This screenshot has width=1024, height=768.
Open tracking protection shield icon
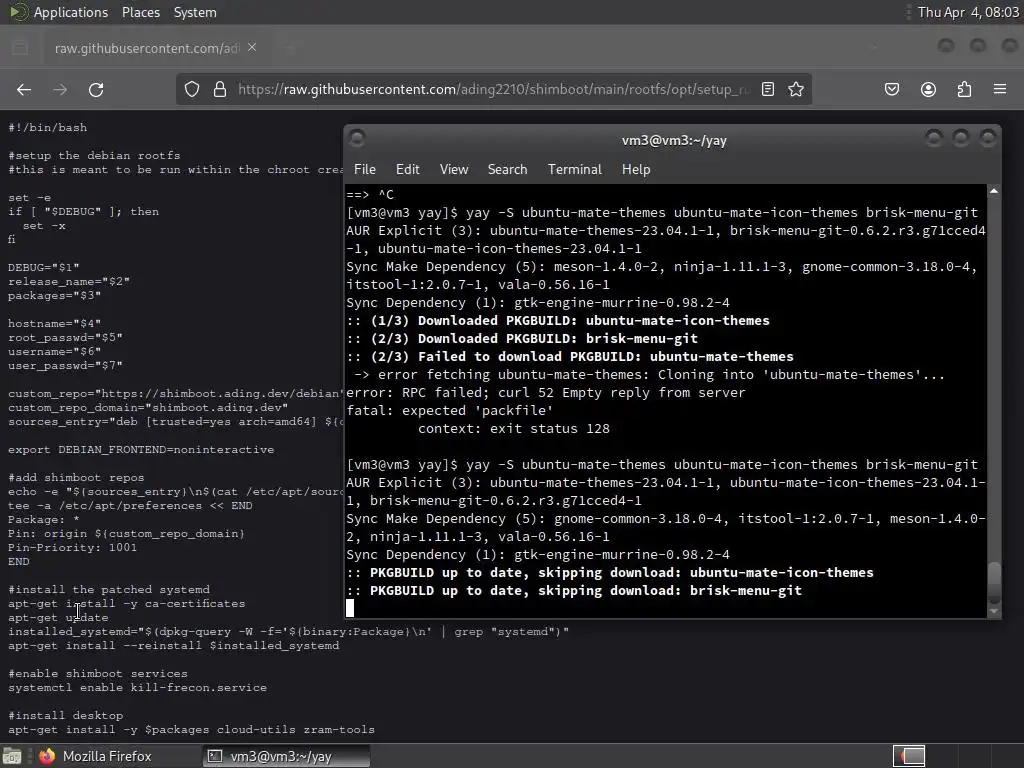pos(191,89)
